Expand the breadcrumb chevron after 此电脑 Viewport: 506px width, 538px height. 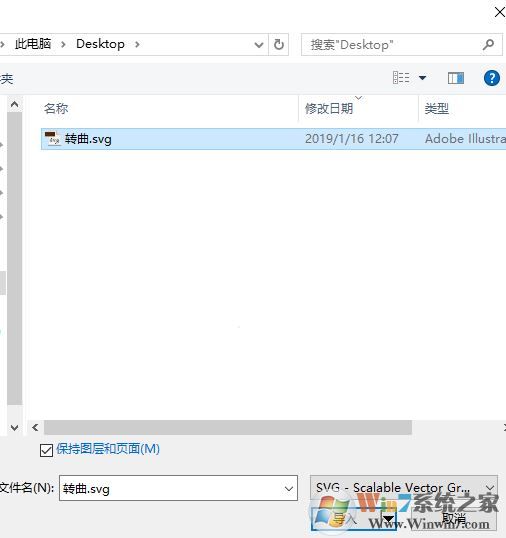(63, 44)
